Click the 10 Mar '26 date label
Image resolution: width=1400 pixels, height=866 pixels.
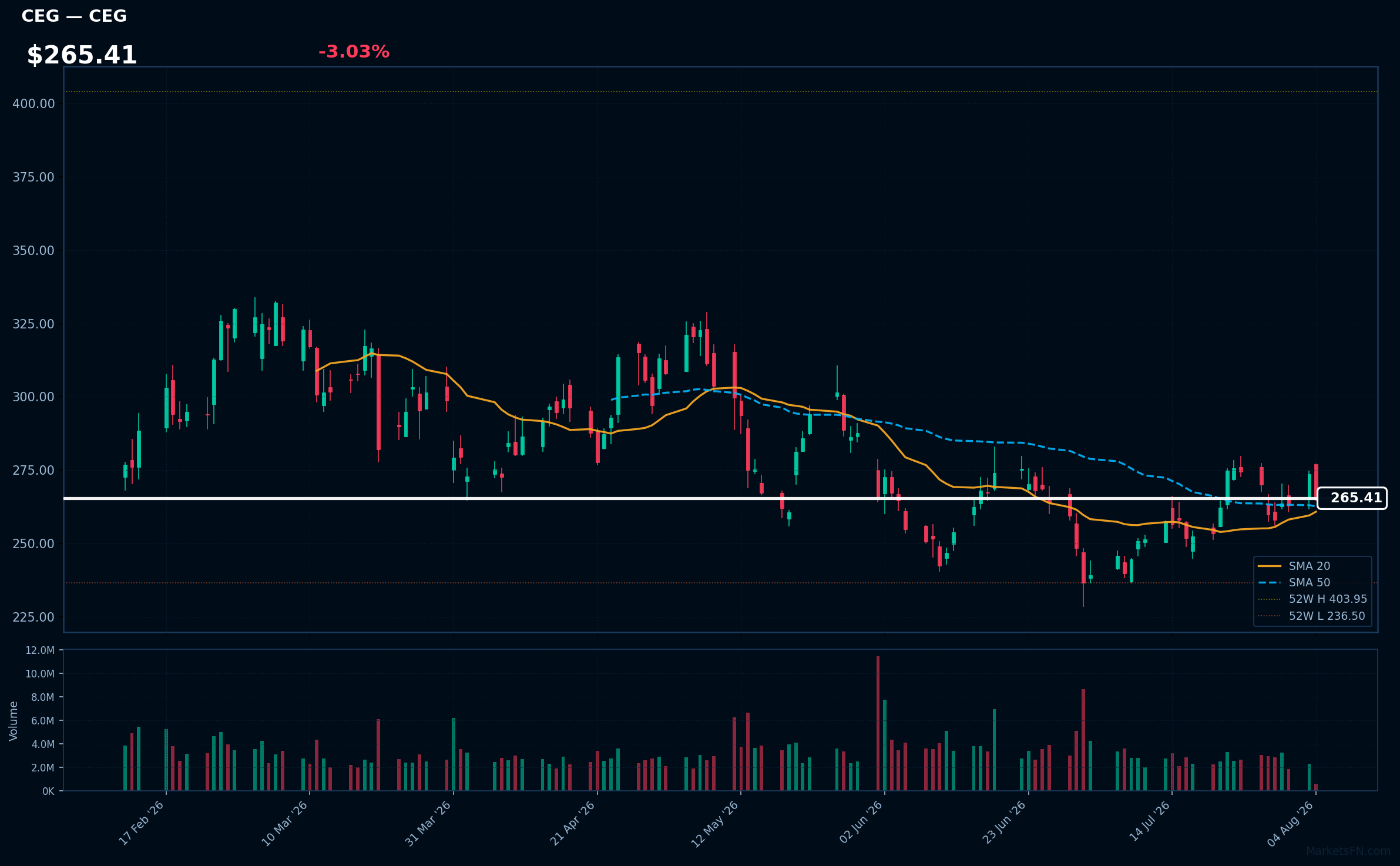pos(285,823)
